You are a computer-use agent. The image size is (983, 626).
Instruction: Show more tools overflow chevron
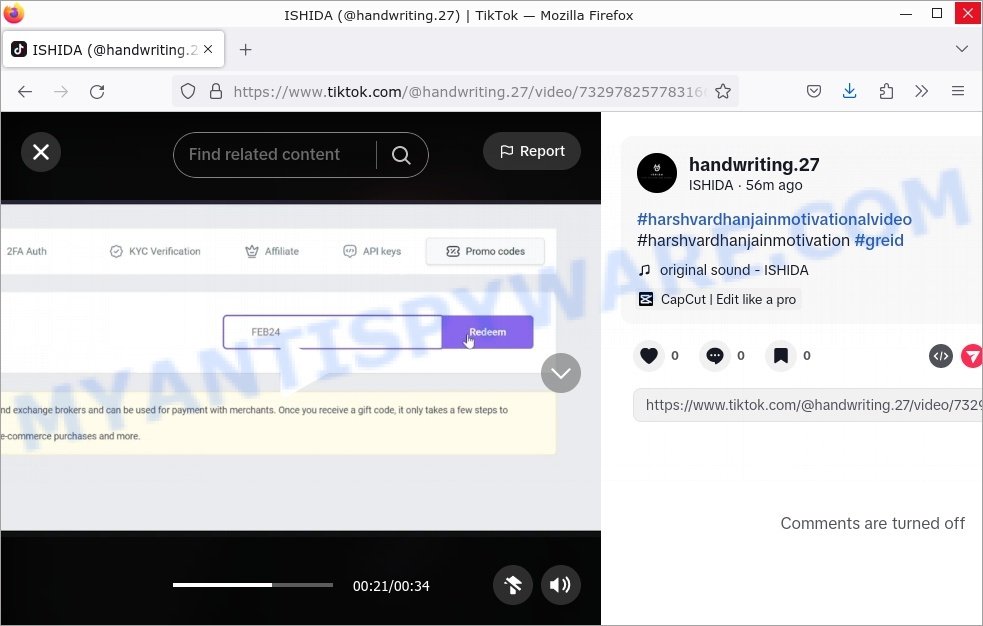tap(922, 91)
